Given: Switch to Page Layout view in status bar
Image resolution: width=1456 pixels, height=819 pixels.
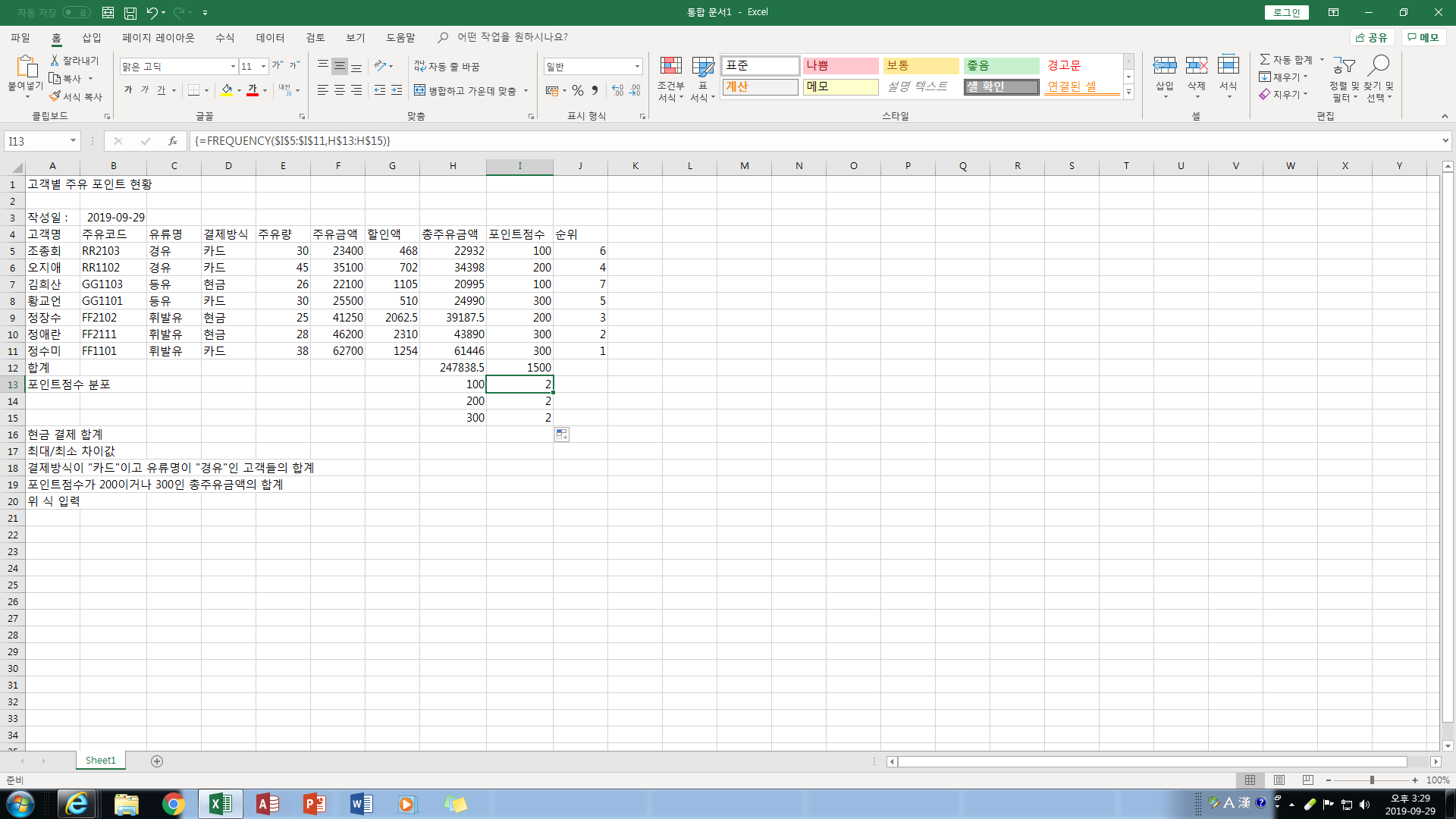Looking at the screenshot, I should pyautogui.click(x=1279, y=780).
